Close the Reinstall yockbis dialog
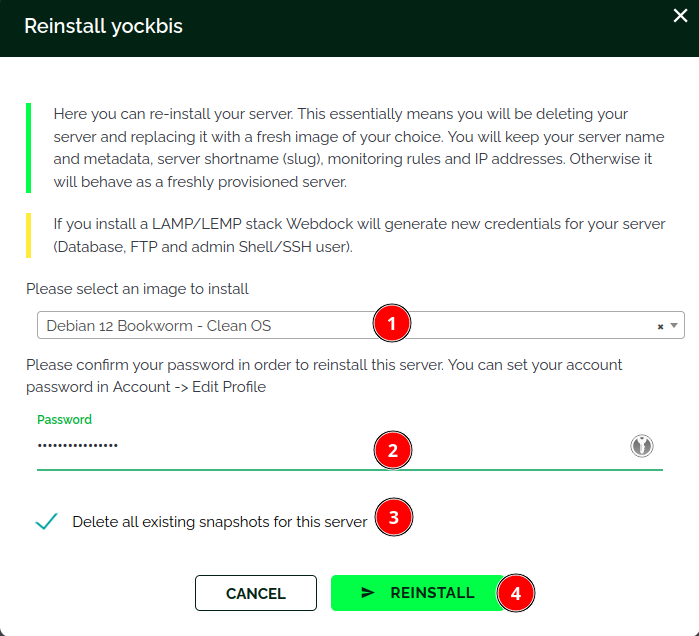 click(x=681, y=15)
